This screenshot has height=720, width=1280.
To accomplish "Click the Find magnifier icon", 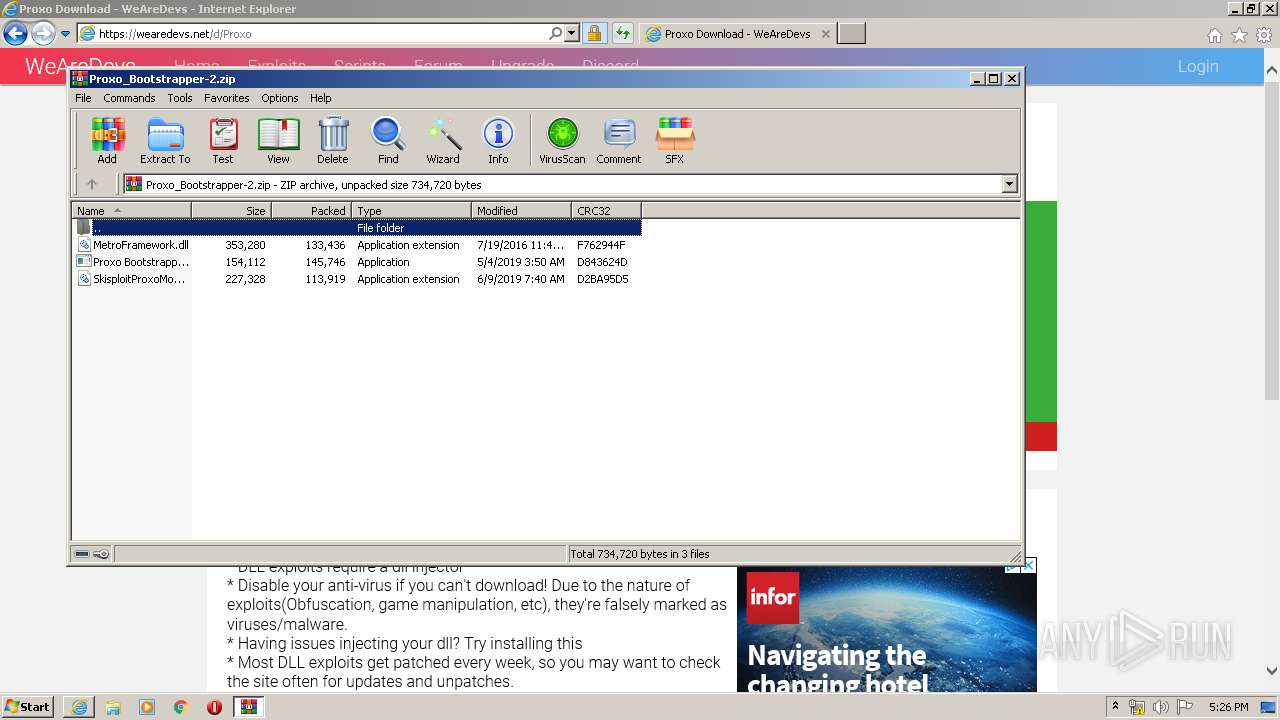I will (x=388, y=140).
